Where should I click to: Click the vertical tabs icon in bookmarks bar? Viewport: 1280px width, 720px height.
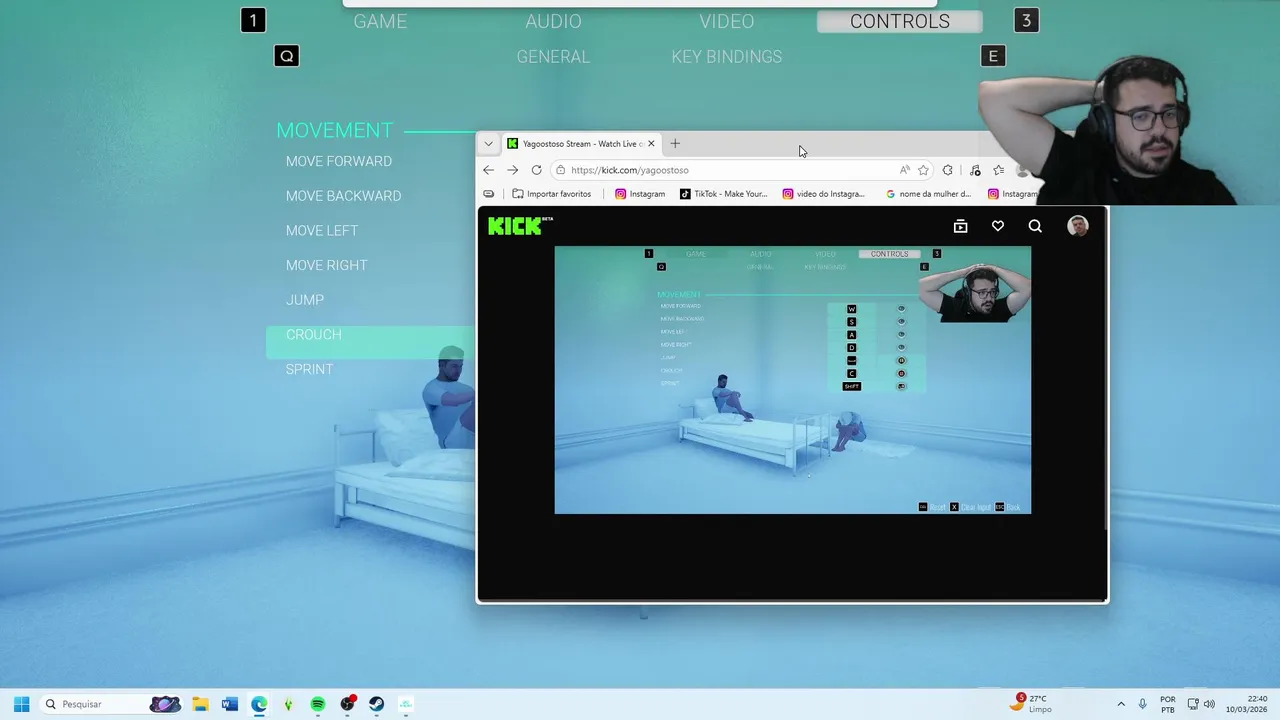tap(488, 194)
